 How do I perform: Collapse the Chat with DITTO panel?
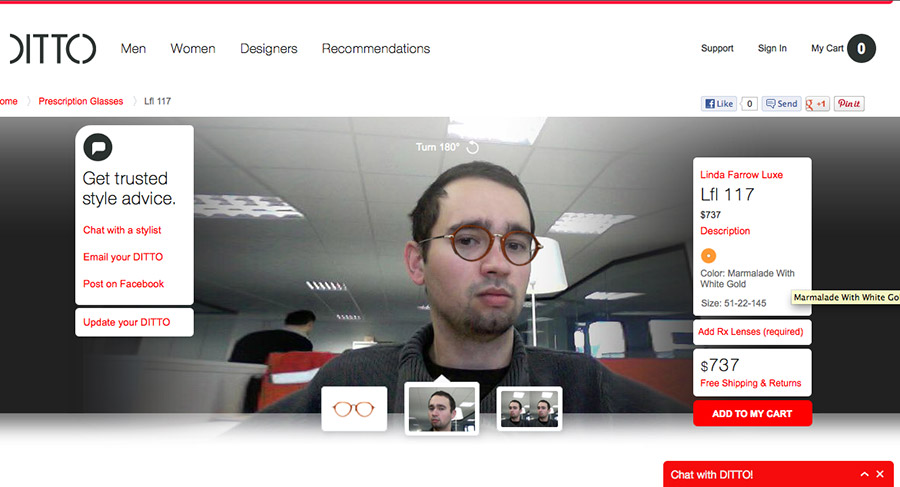tap(864, 474)
